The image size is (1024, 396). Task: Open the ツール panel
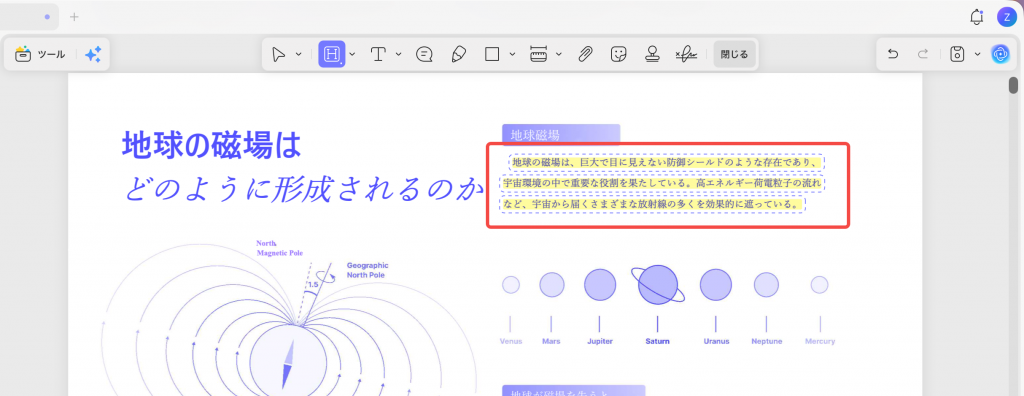click(40, 55)
